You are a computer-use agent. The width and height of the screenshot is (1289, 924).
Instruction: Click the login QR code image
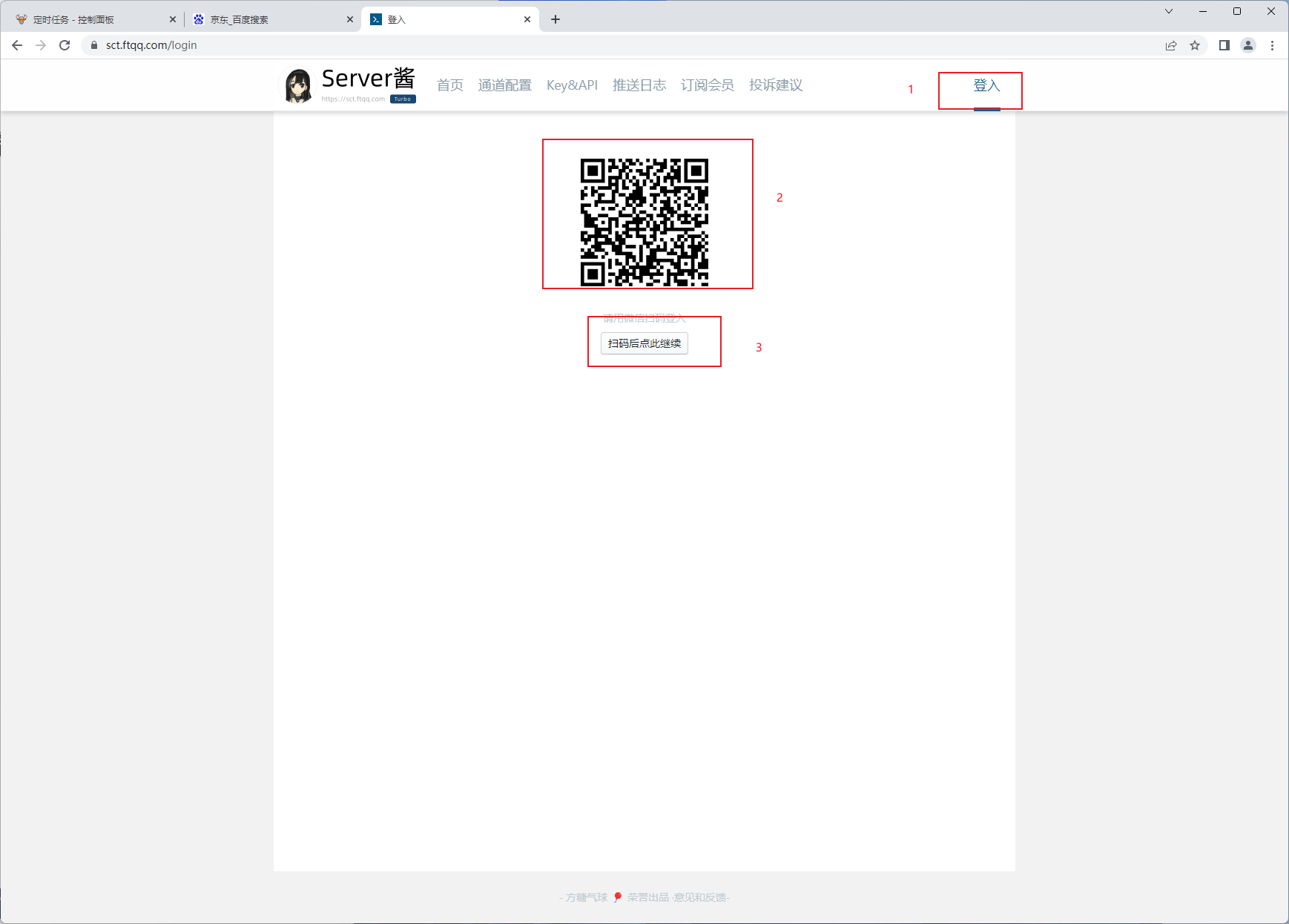[x=644, y=222]
